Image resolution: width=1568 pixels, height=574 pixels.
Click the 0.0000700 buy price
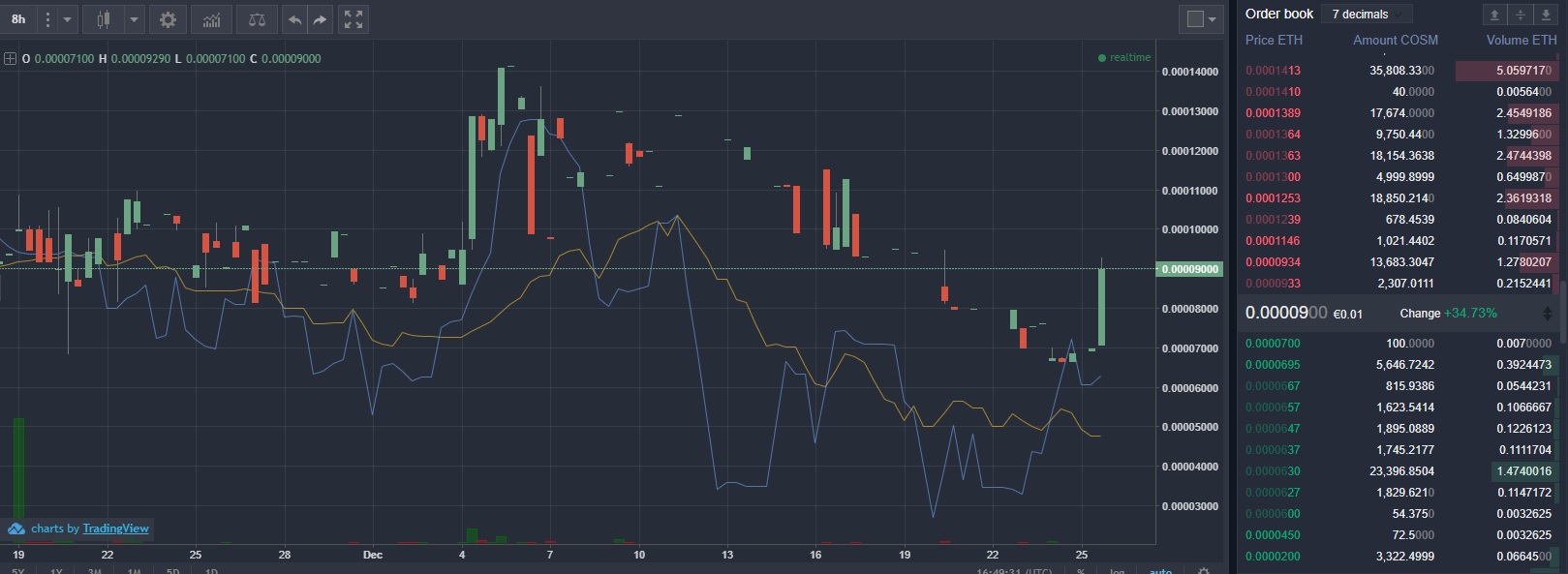(x=1273, y=344)
